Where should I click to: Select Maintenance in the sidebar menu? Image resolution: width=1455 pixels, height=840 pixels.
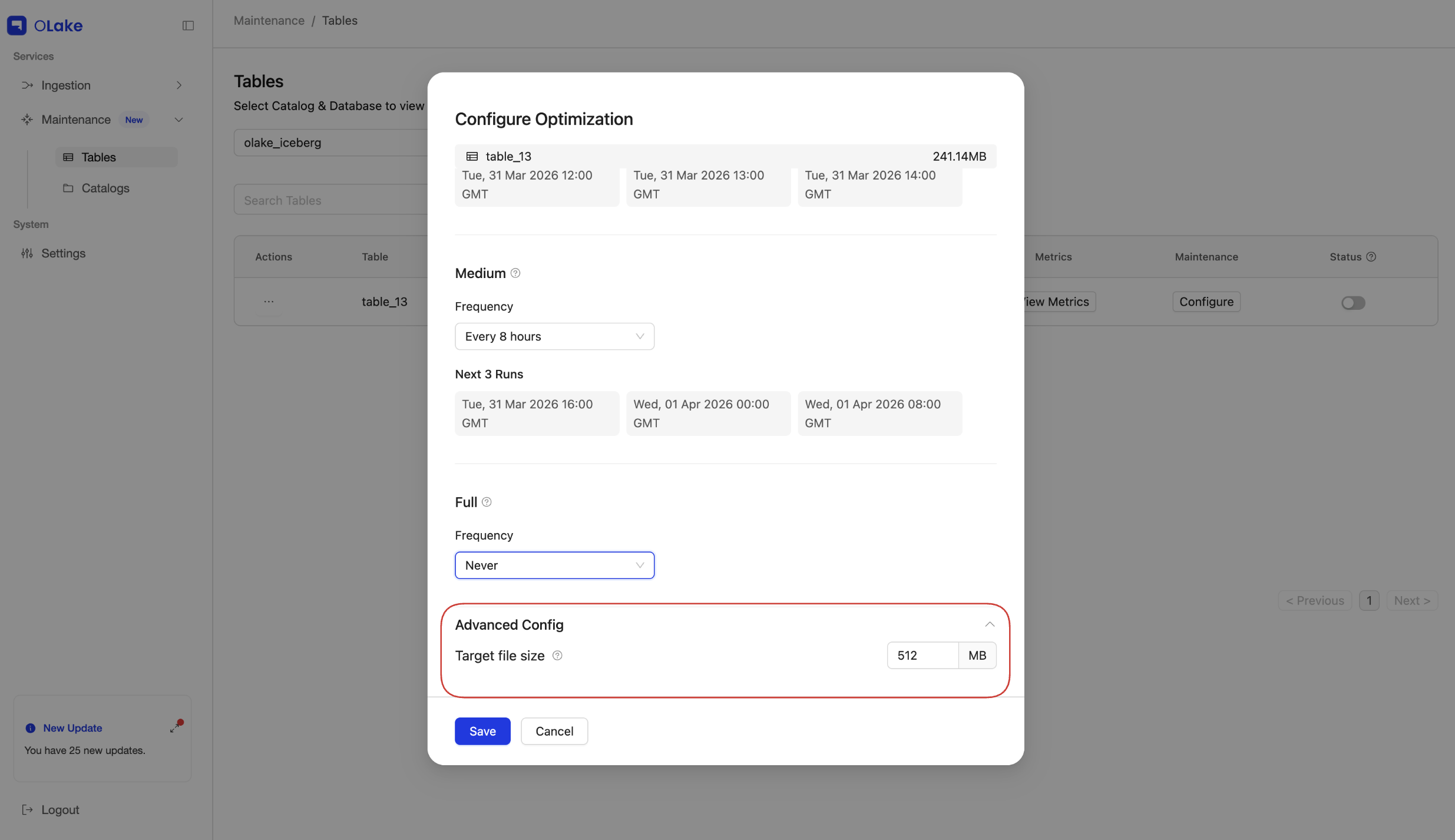click(75, 119)
